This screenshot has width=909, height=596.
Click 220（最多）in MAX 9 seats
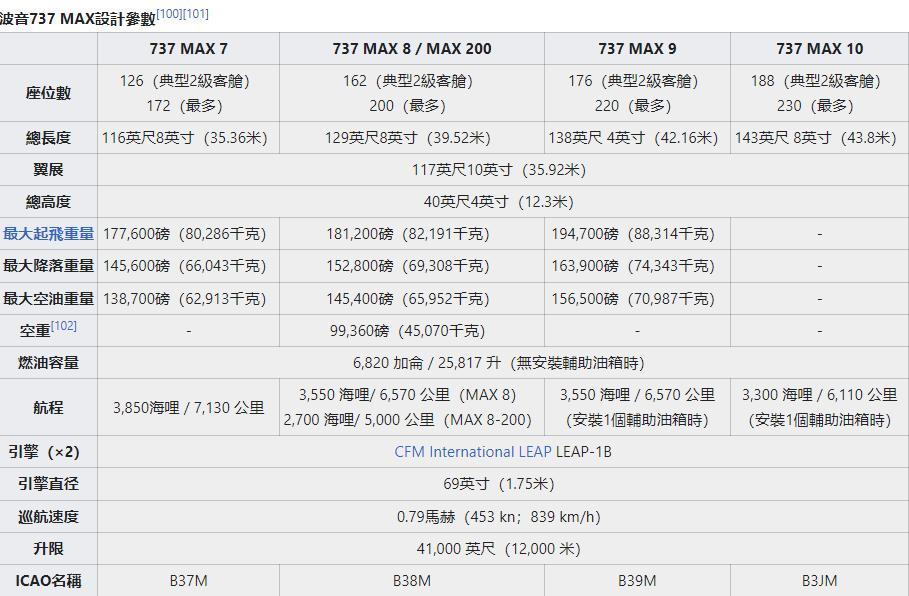(633, 106)
